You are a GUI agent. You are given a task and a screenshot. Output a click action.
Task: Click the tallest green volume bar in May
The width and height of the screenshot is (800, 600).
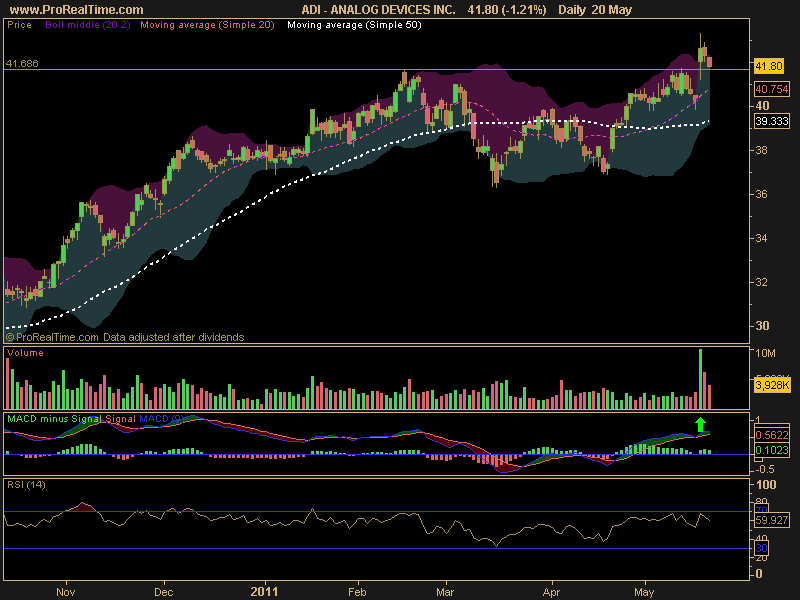click(x=701, y=379)
